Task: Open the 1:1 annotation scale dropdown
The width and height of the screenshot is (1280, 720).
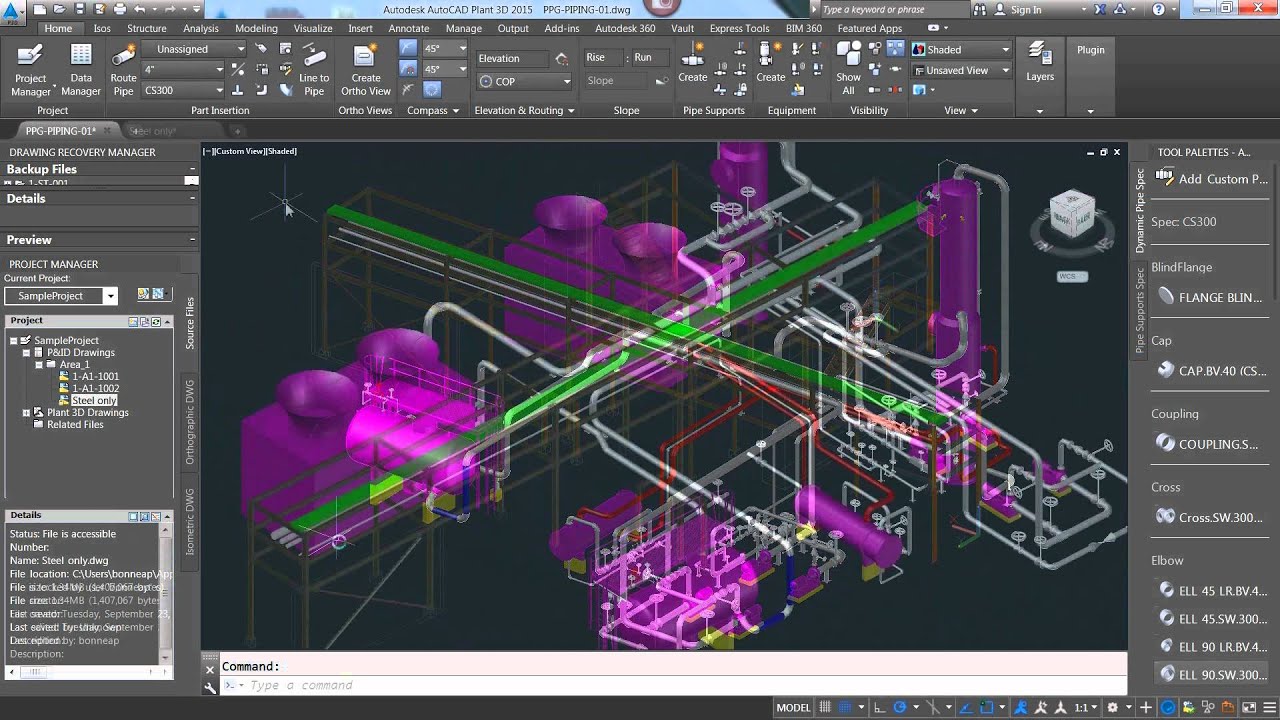Action: (x=1085, y=707)
